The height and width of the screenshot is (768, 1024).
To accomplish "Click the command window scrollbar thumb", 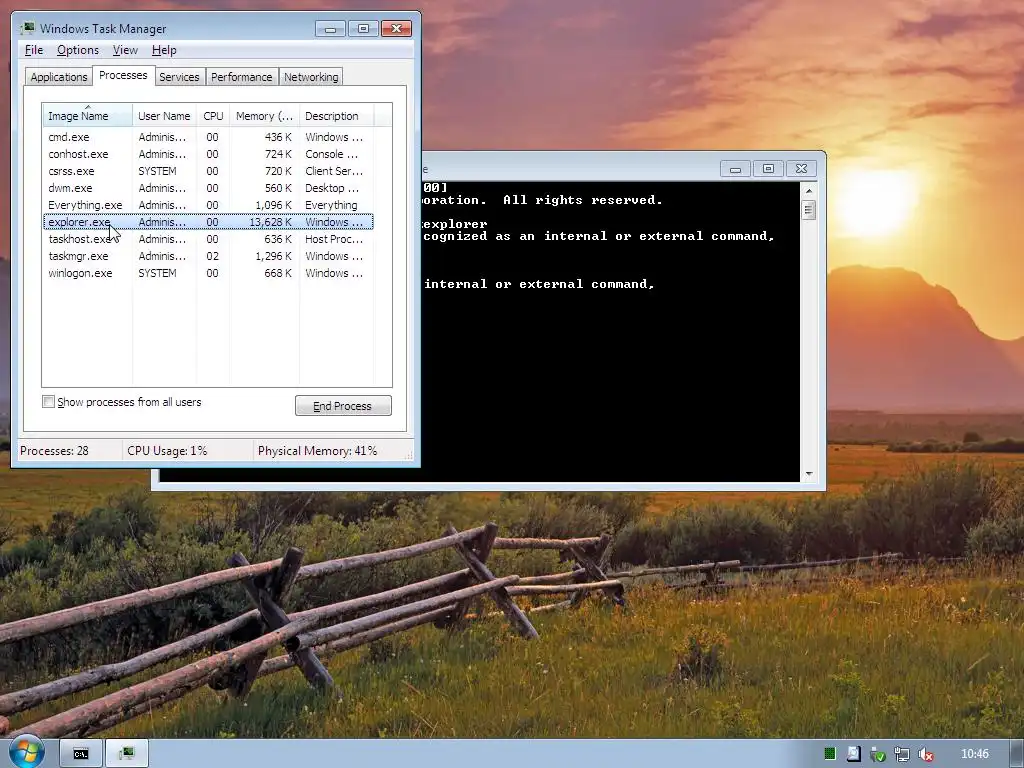I will [x=808, y=210].
